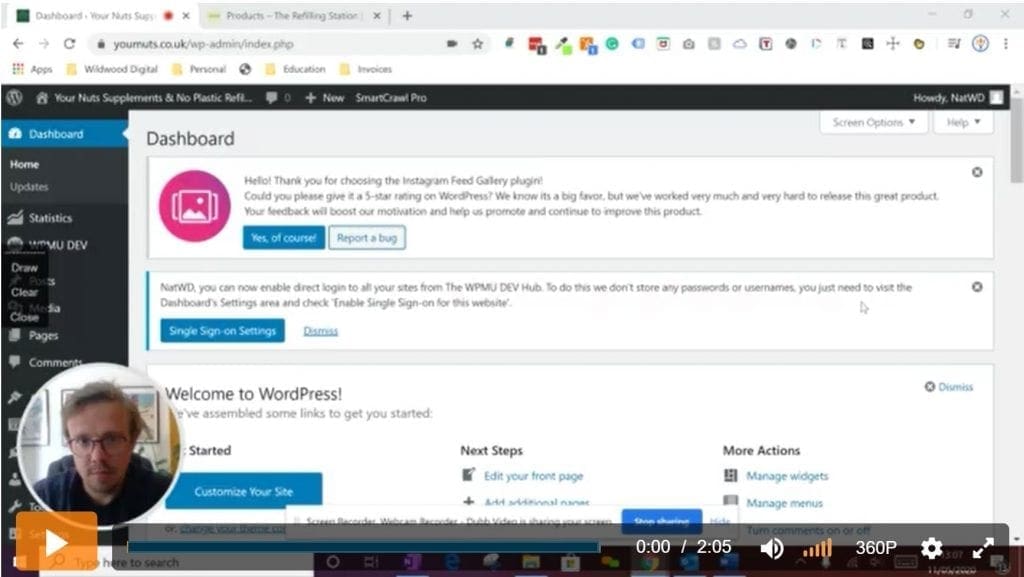Viewport: 1024px width, 577px height.
Task: Expand the Screen Options dropdown
Action: pos(873,122)
